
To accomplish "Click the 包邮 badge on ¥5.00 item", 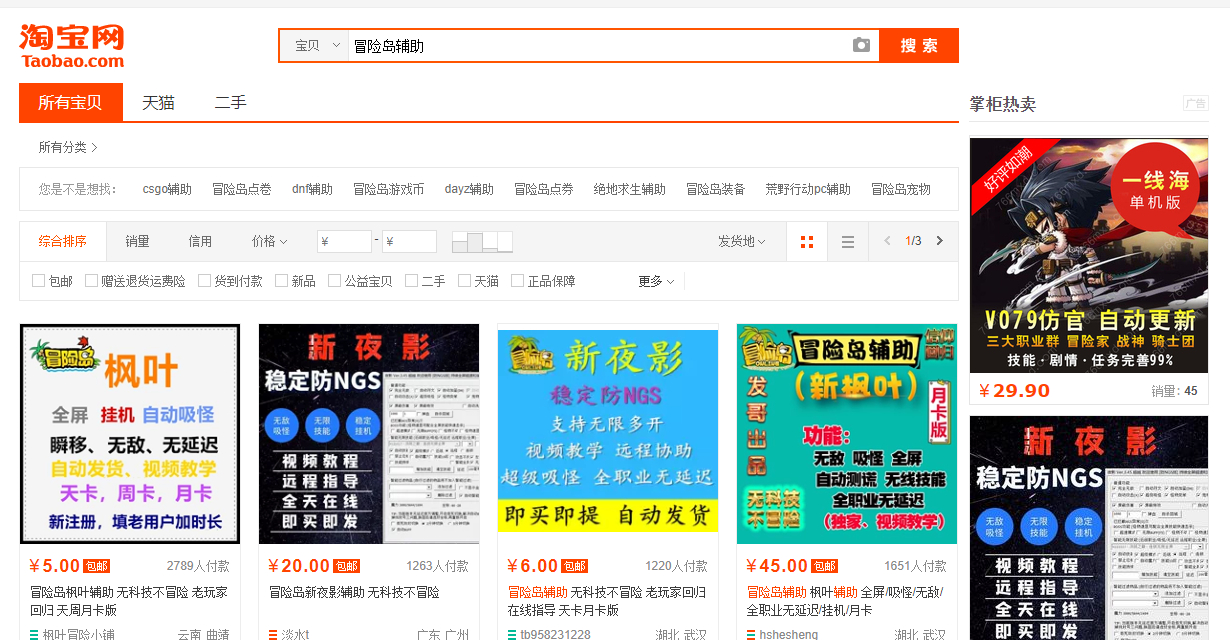I will point(97,566).
